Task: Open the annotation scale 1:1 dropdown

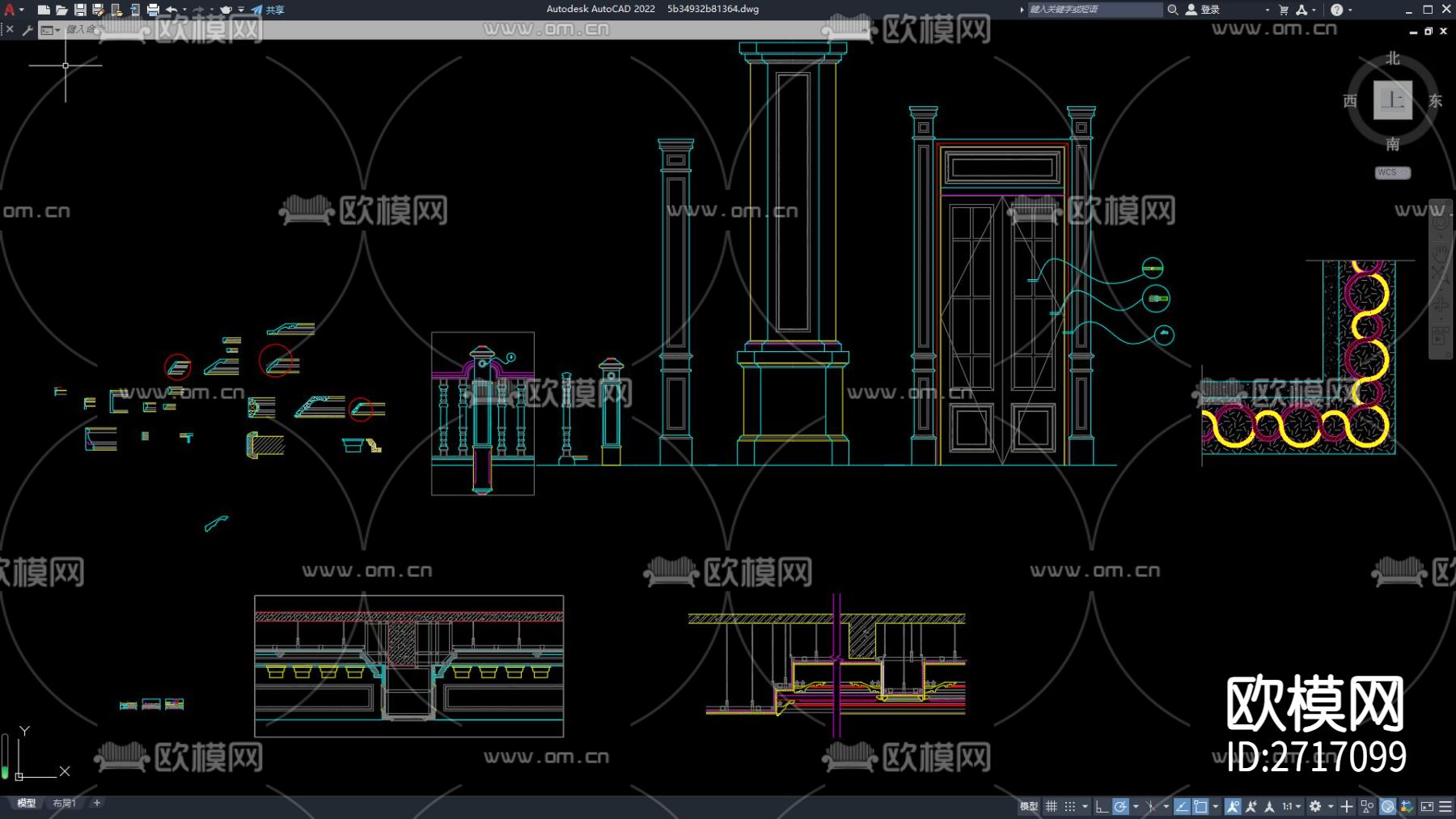Action: [x=1291, y=806]
